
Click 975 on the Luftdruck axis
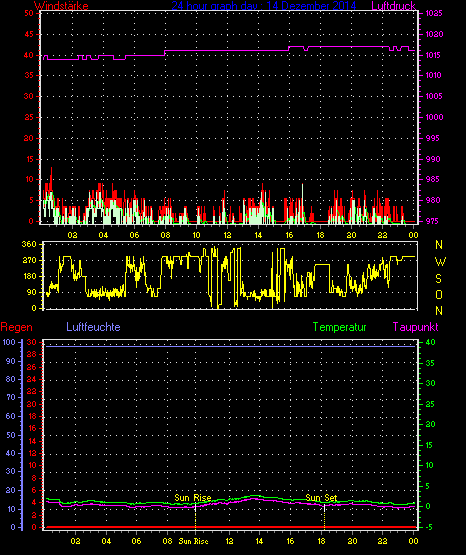click(433, 221)
